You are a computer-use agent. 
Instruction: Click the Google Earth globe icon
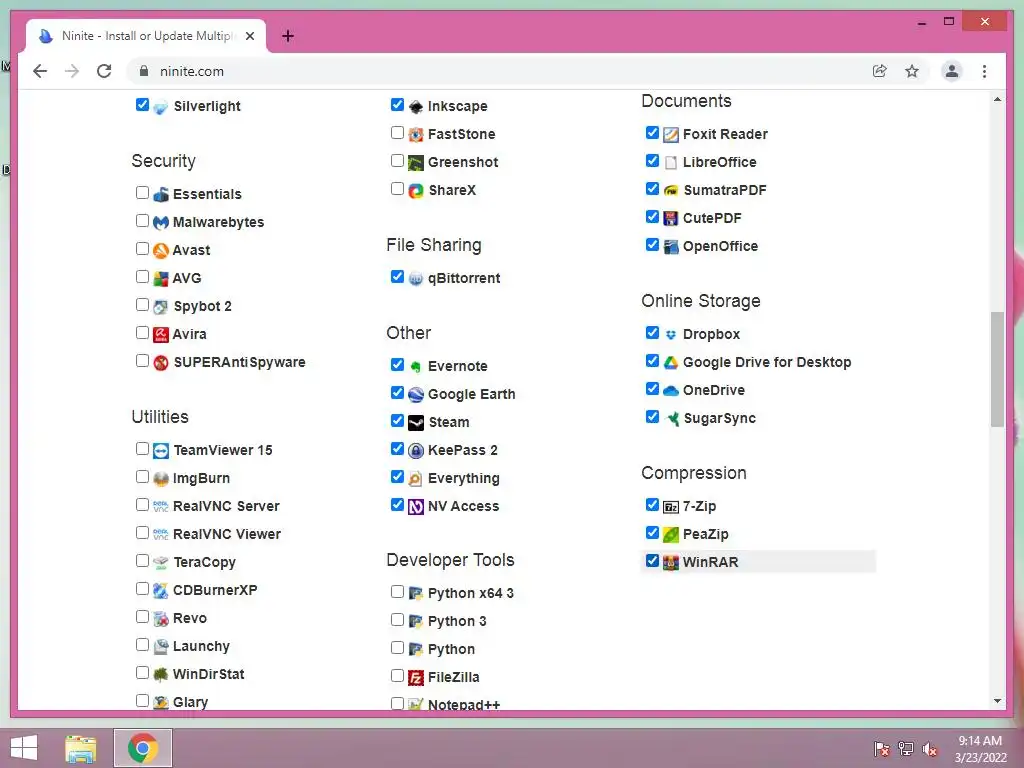416,394
